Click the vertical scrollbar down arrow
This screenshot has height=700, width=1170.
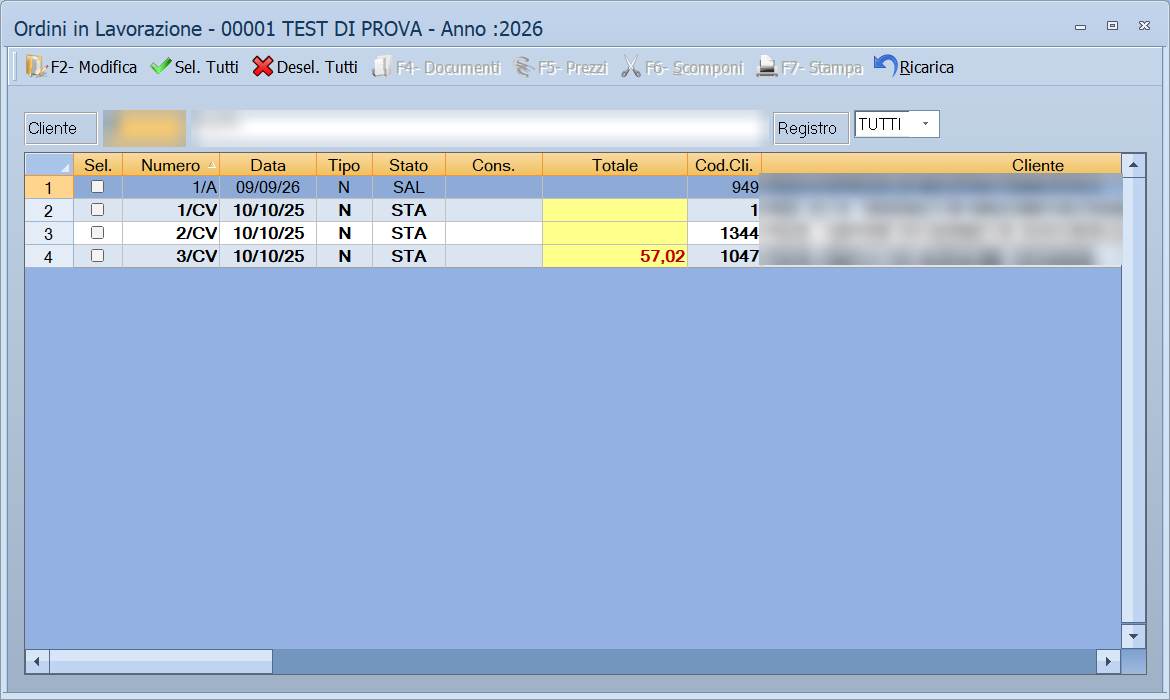1133,636
